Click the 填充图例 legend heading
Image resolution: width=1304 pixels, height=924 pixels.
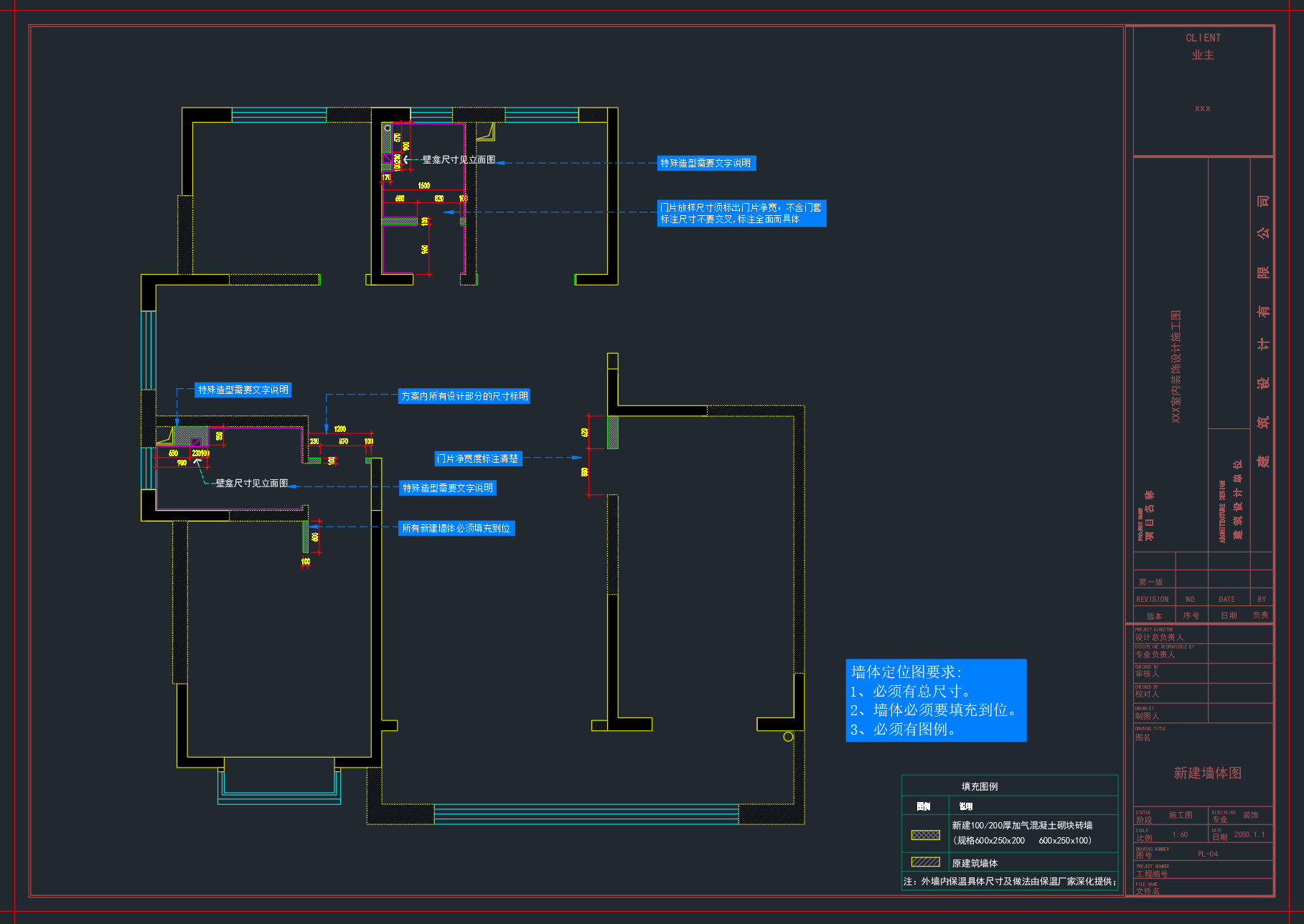pos(980,786)
